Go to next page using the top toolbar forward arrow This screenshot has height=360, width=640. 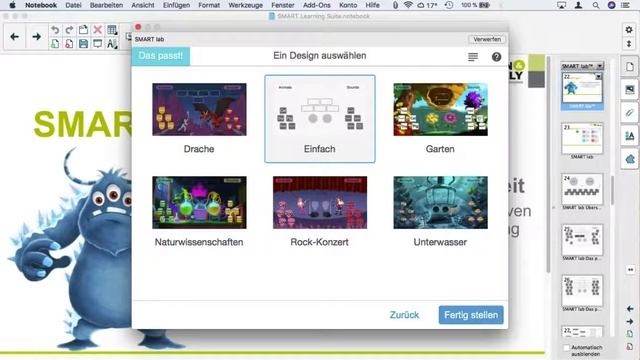point(36,37)
